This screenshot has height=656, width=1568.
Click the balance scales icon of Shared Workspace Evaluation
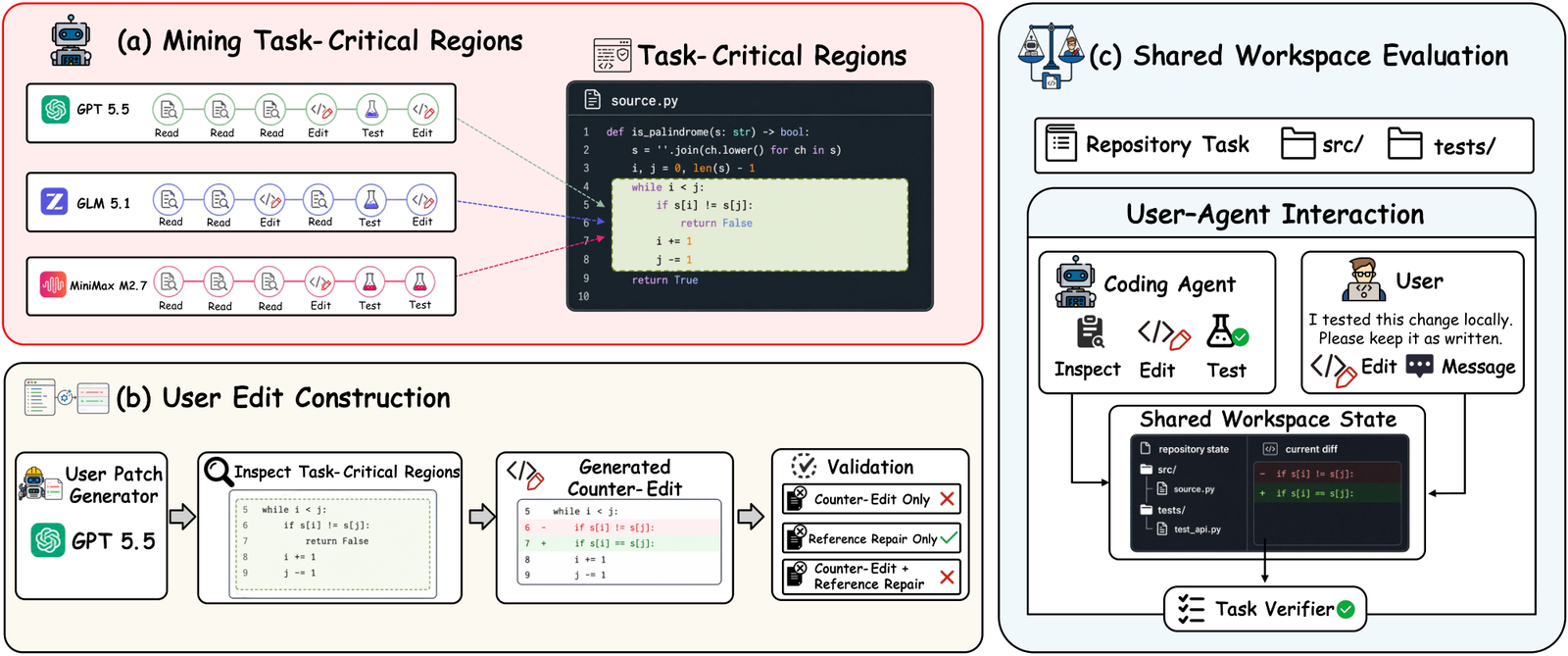tap(1052, 55)
